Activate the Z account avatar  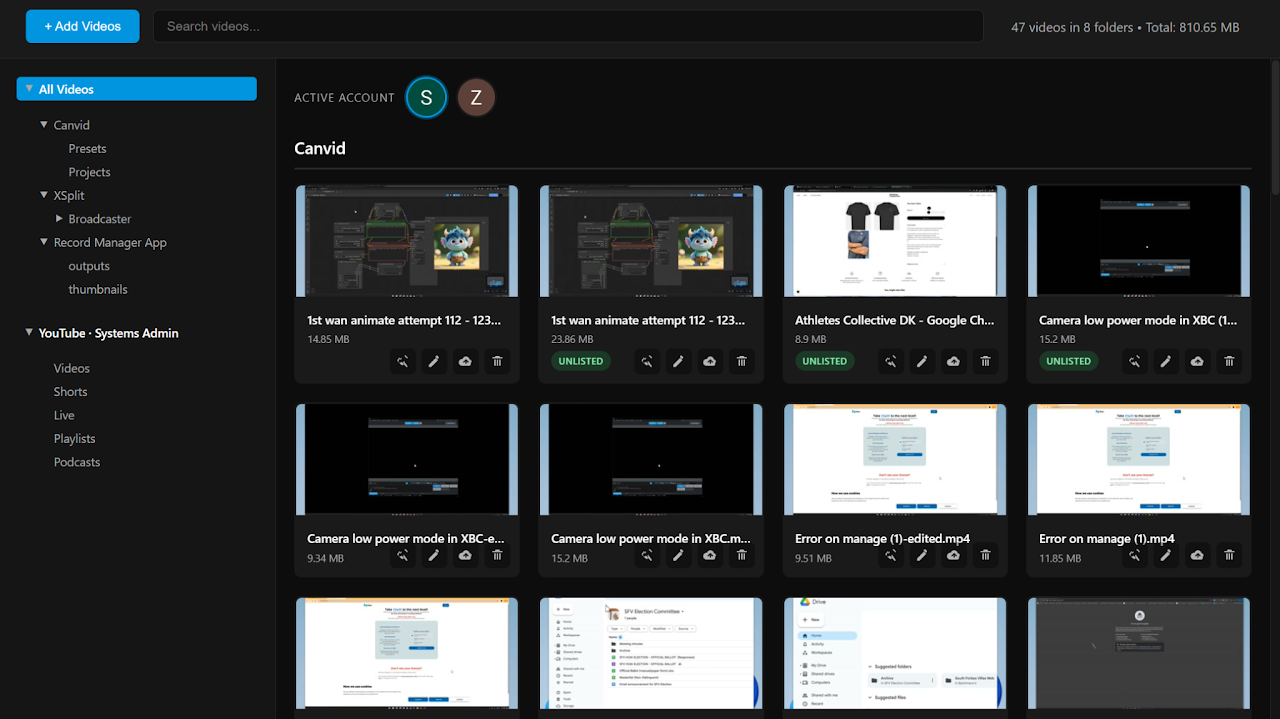point(476,97)
